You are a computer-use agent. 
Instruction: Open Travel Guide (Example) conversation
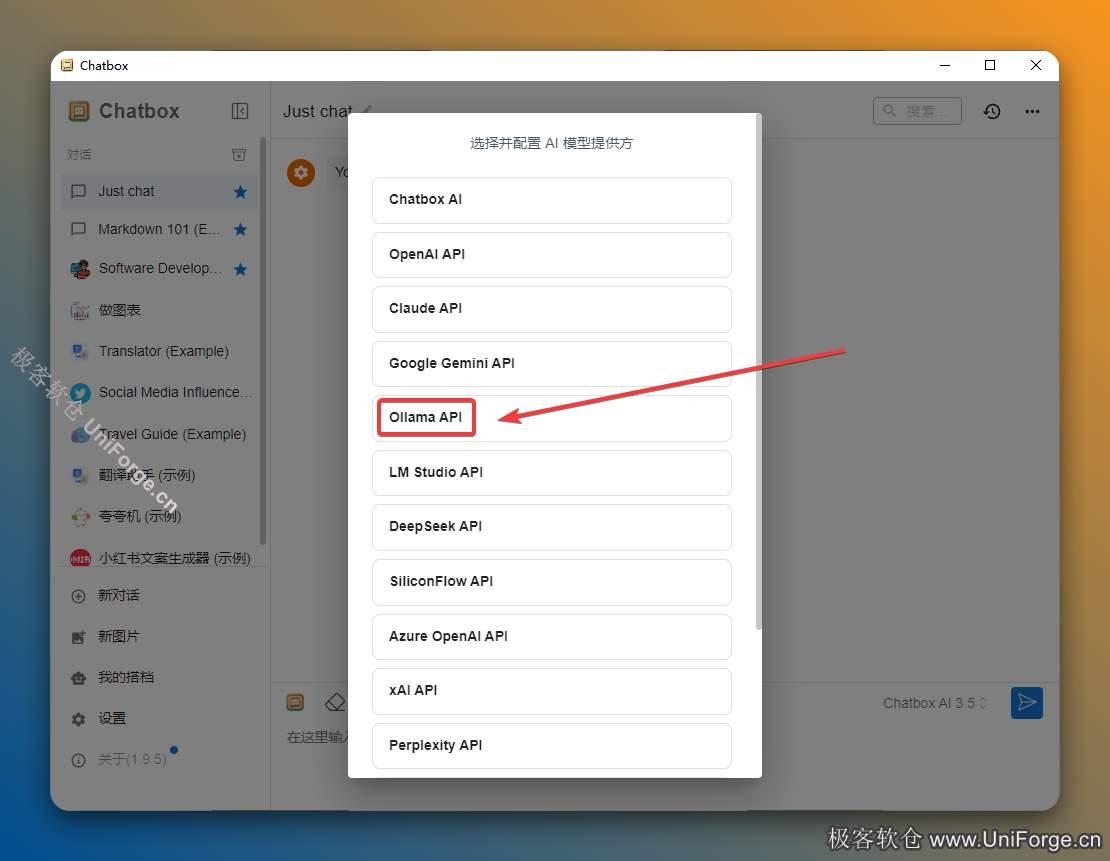point(159,434)
